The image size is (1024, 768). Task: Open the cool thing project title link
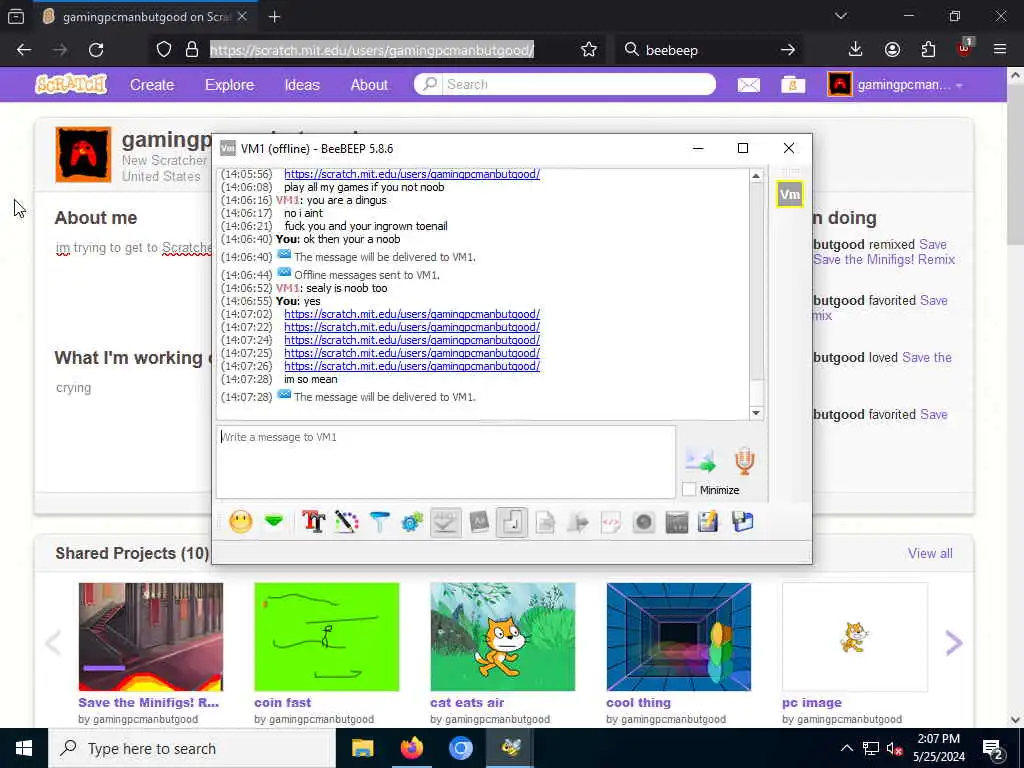pos(638,703)
